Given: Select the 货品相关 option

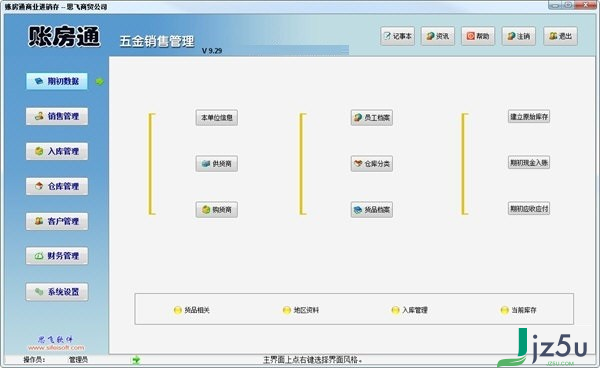Looking at the screenshot, I should click(x=192, y=310).
